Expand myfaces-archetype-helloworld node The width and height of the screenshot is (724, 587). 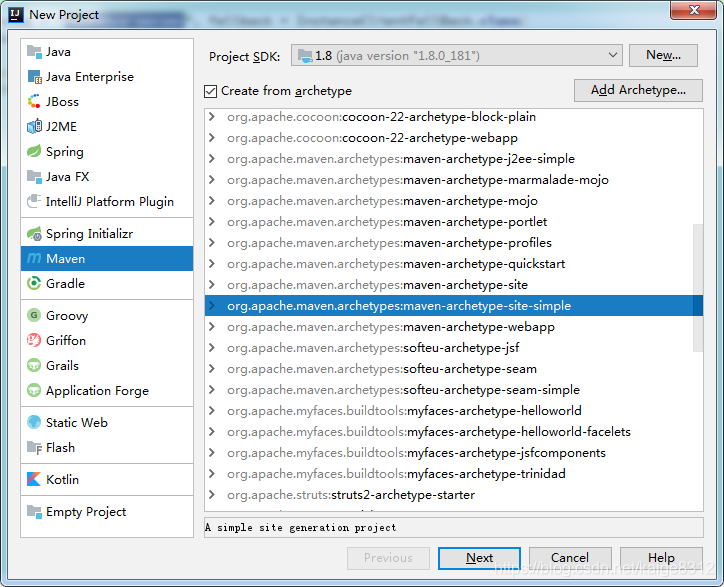click(212, 411)
